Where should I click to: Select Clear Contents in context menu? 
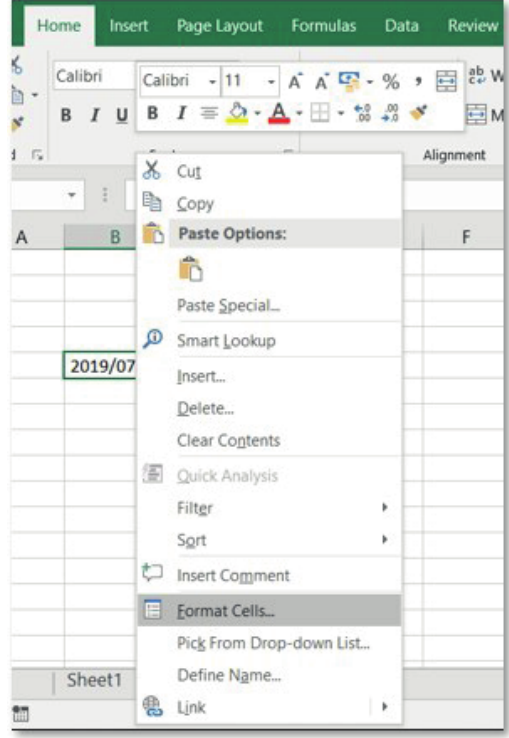269,440
